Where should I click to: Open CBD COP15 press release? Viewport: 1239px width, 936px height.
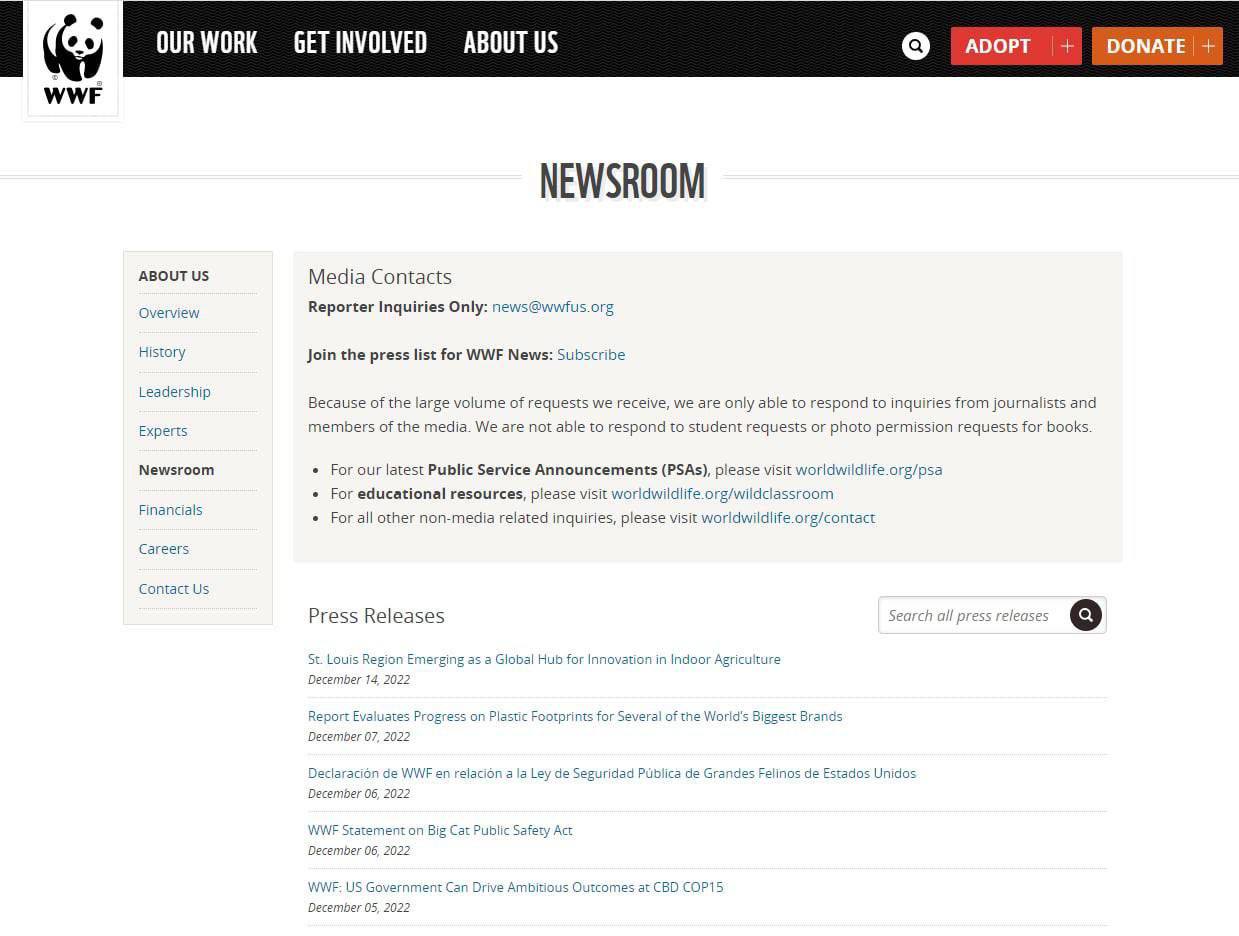pos(515,888)
